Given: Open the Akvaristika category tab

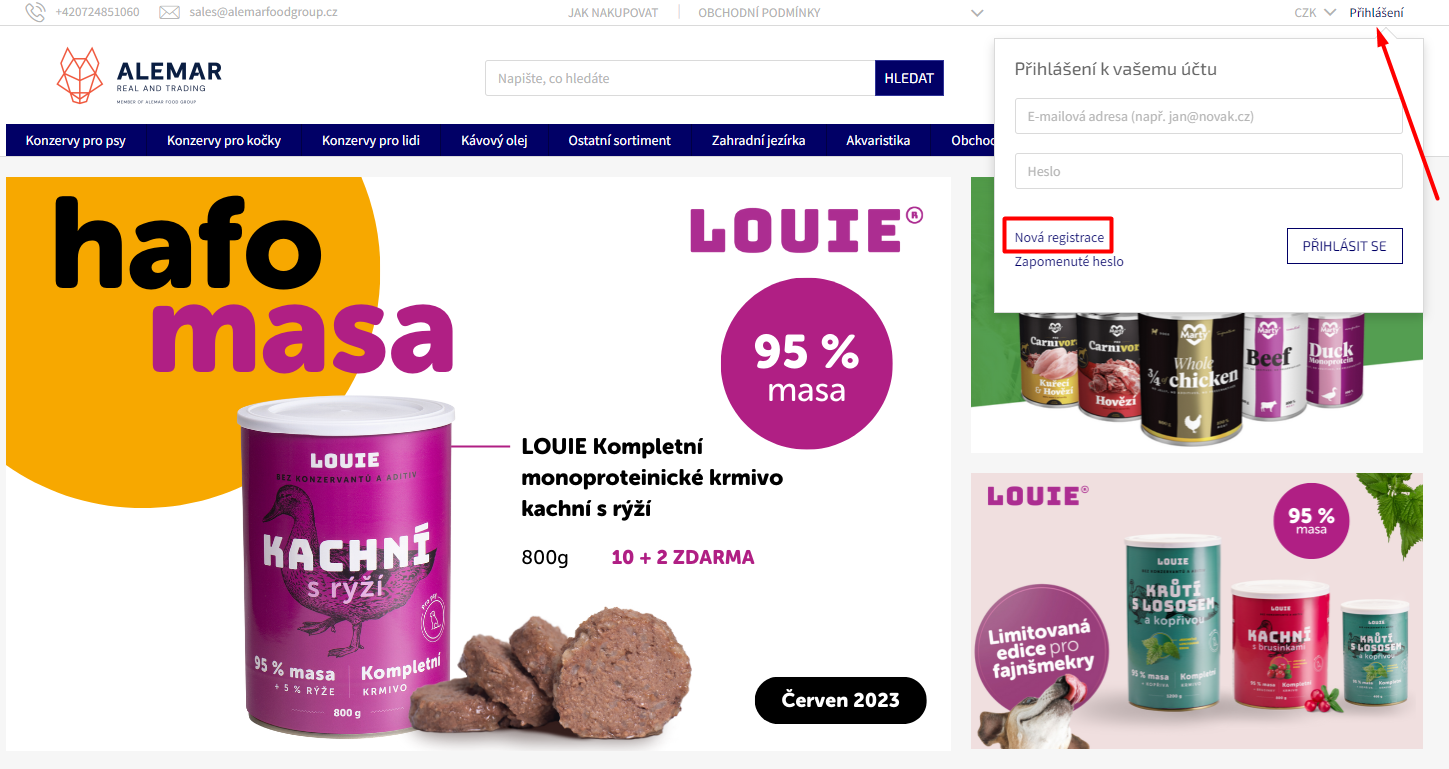Looking at the screenshot, I should (x=878, y=140).
